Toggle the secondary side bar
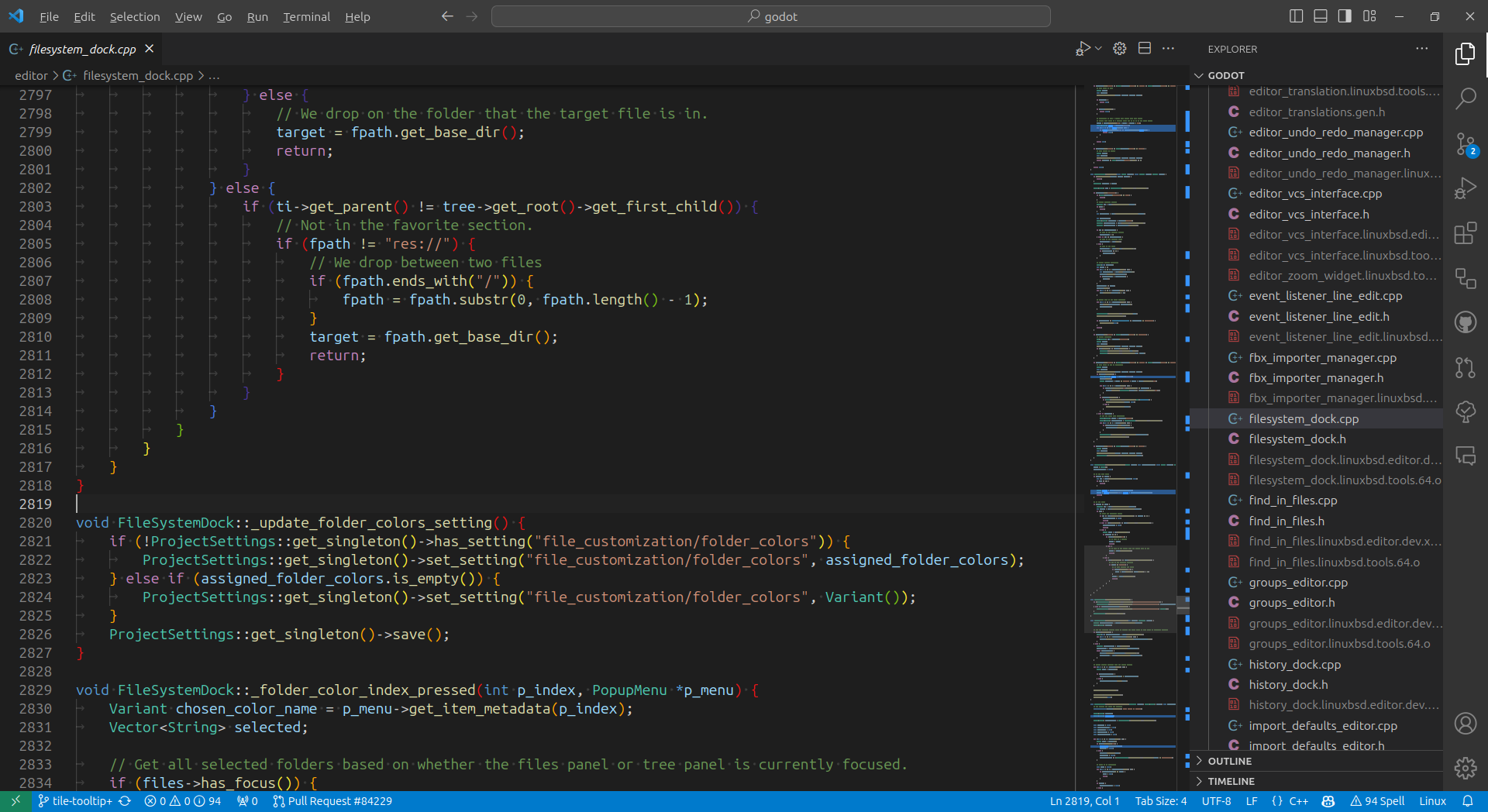Screen dimensions: 1488x812 1345,15
